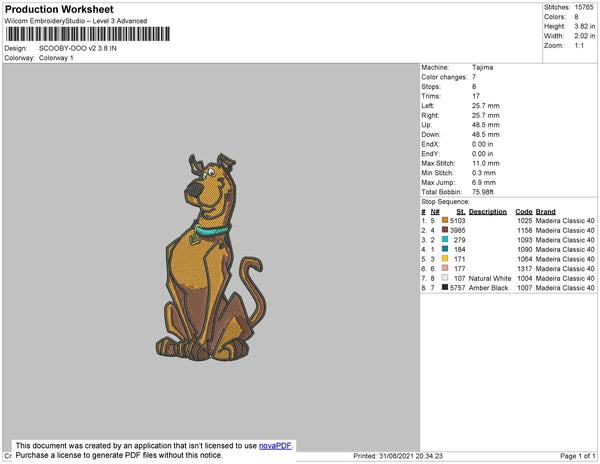This screenshot has width=600, height=464.
Task: Click the Printed date 31/08/2021 20.34.23
Action: 411,456
